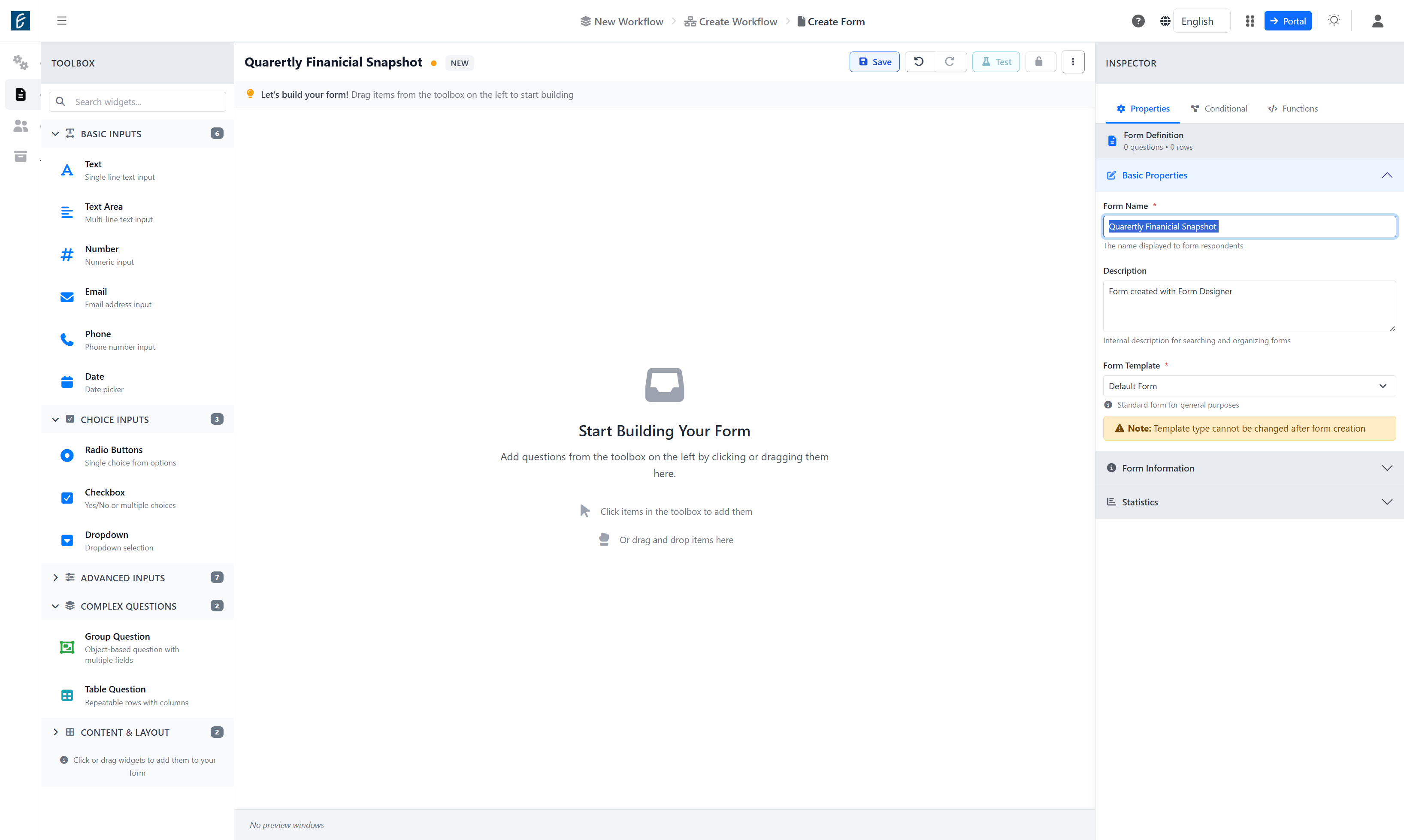The width and height of the screenshot is (1404, 840).
Task: Switch to the Functions tab
Action: pyautogui.click(x=1293, y=109)
